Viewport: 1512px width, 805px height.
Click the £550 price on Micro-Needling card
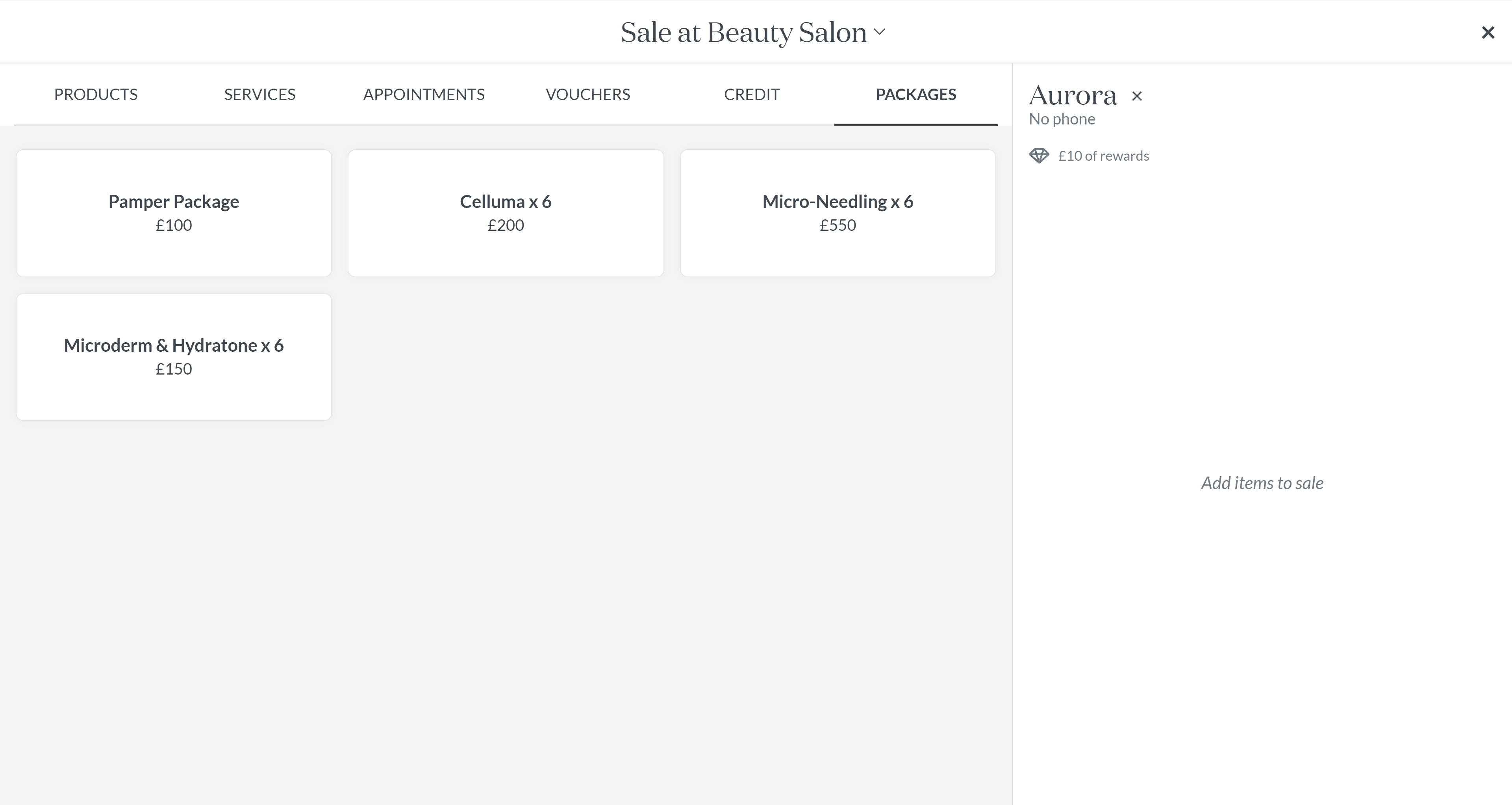(838, 225)
